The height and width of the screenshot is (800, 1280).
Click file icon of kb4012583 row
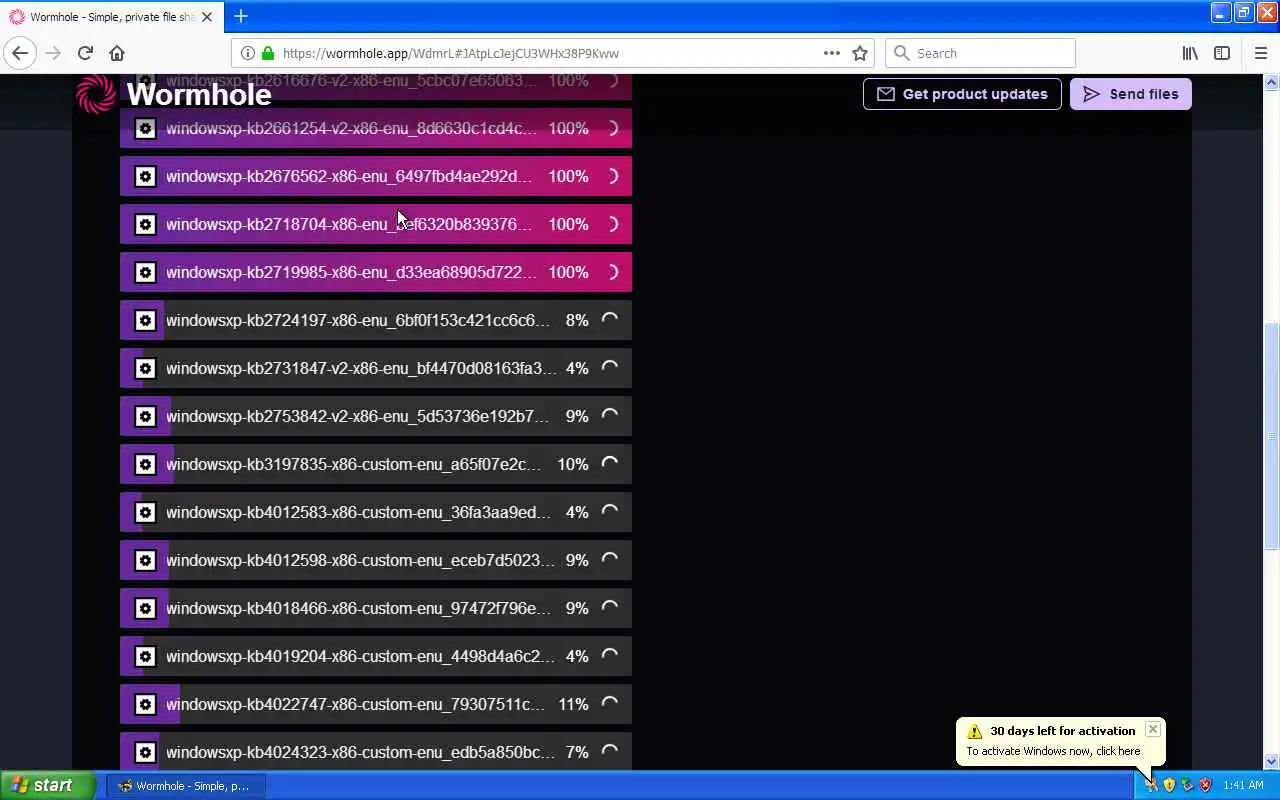pyautogui.click(x=145, y=512)
